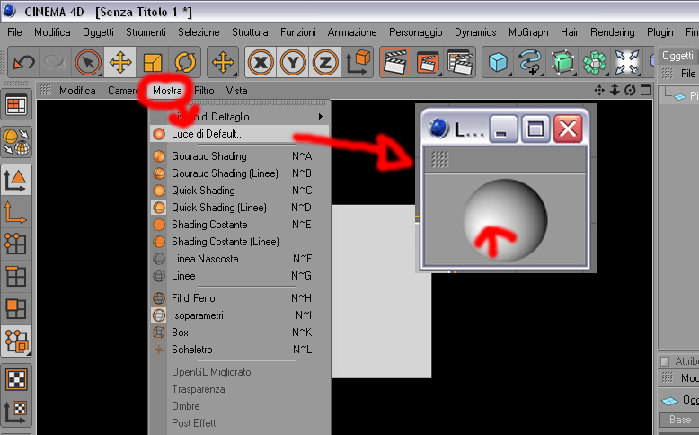This screenshot has height=435, width=699.
Task: Select the Edges mode sidebar icon
Action: (x=15, y=276)
